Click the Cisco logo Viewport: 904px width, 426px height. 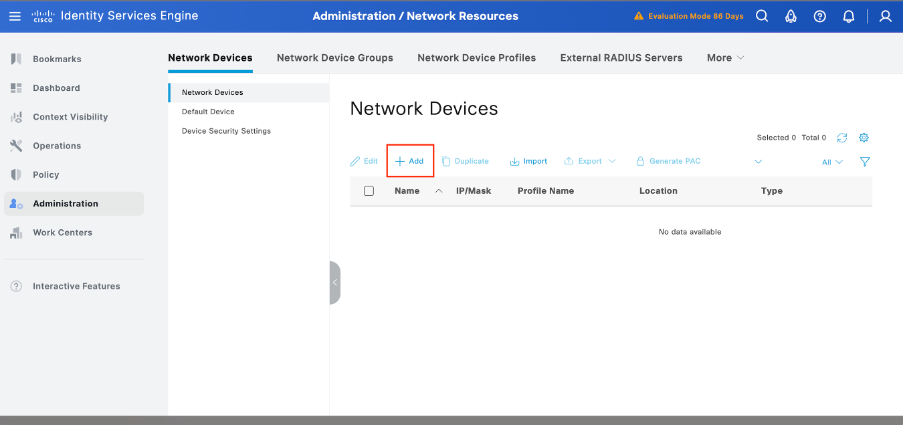(x=43, y=16)
